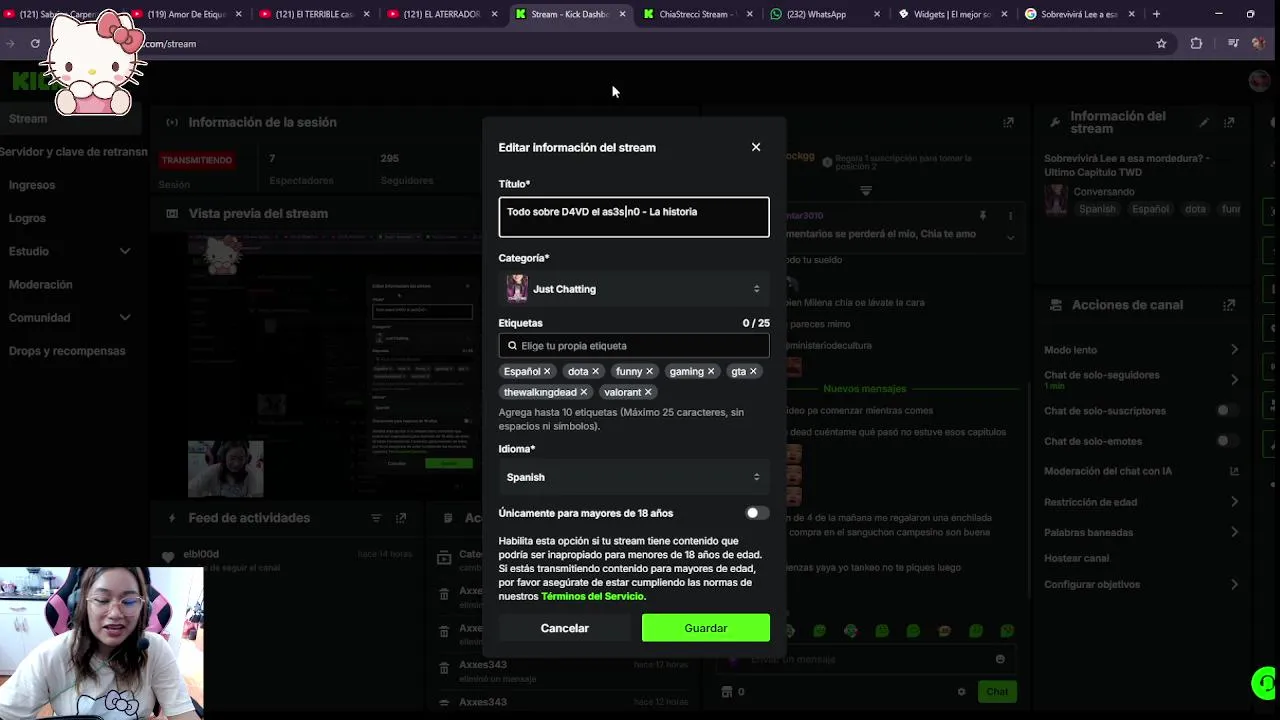Screen dimensions: 1280x720
Task: Pop out the chat panel
Action: coord(1008,122)
